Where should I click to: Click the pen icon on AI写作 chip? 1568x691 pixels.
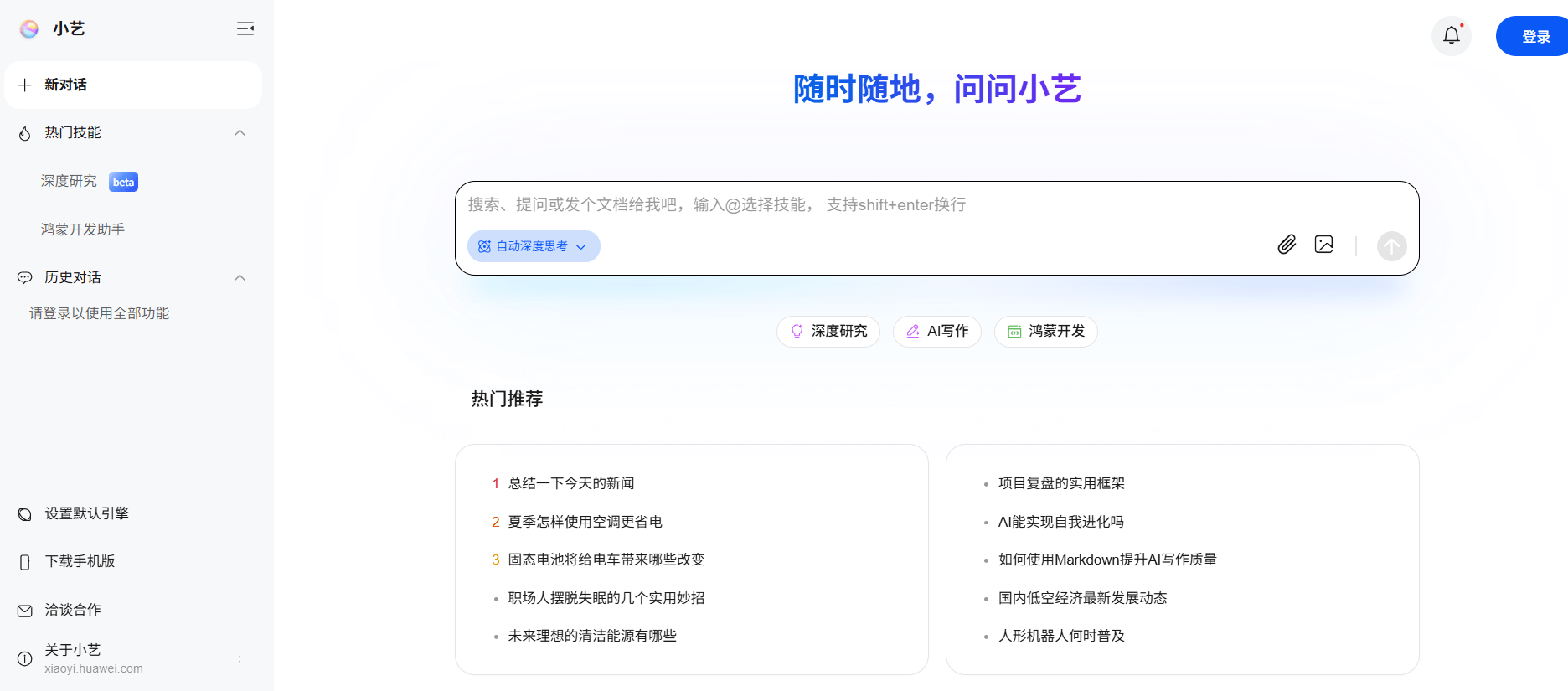913,332
